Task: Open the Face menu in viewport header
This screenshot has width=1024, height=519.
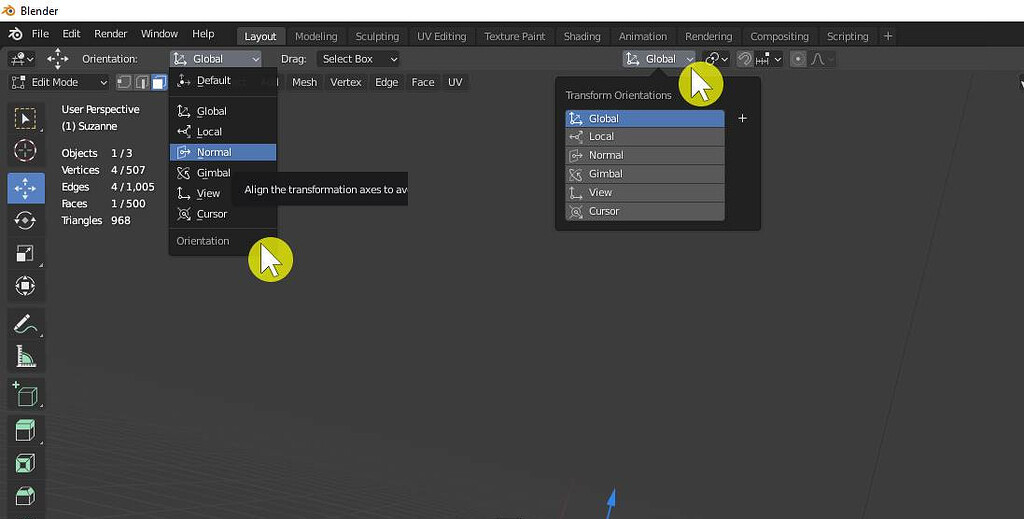Action: pyautogui.click(x=423, y=82)
